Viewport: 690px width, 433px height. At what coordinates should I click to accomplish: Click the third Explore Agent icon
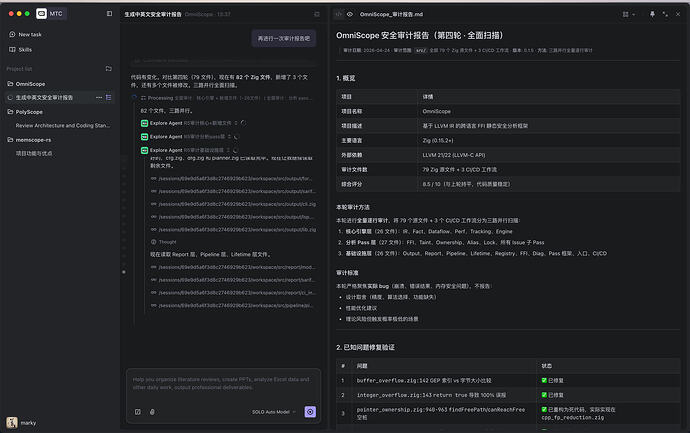144,150
